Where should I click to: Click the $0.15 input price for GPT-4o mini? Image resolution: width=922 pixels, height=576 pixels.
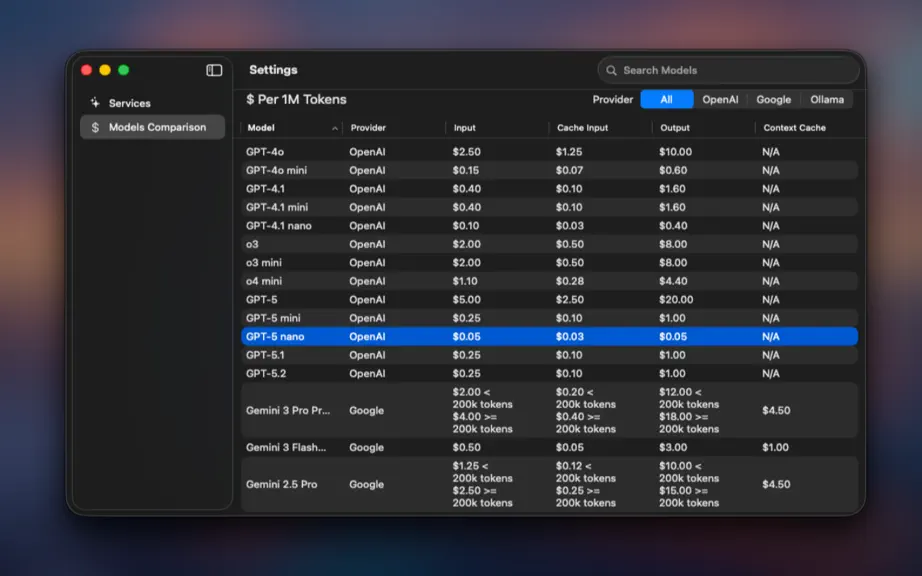pos(466,170)
